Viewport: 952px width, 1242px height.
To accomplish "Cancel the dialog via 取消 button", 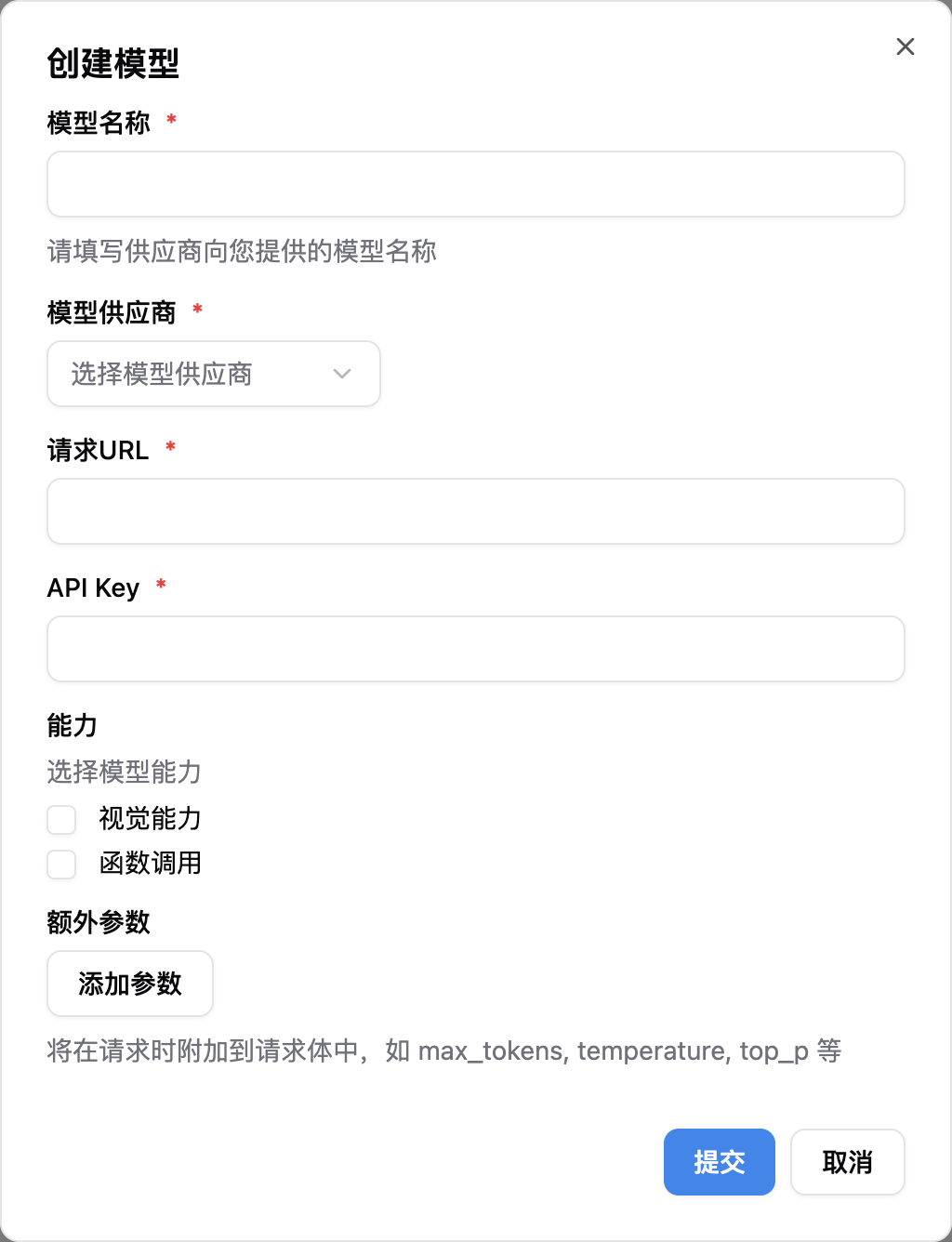I will tap(847, 1162).
